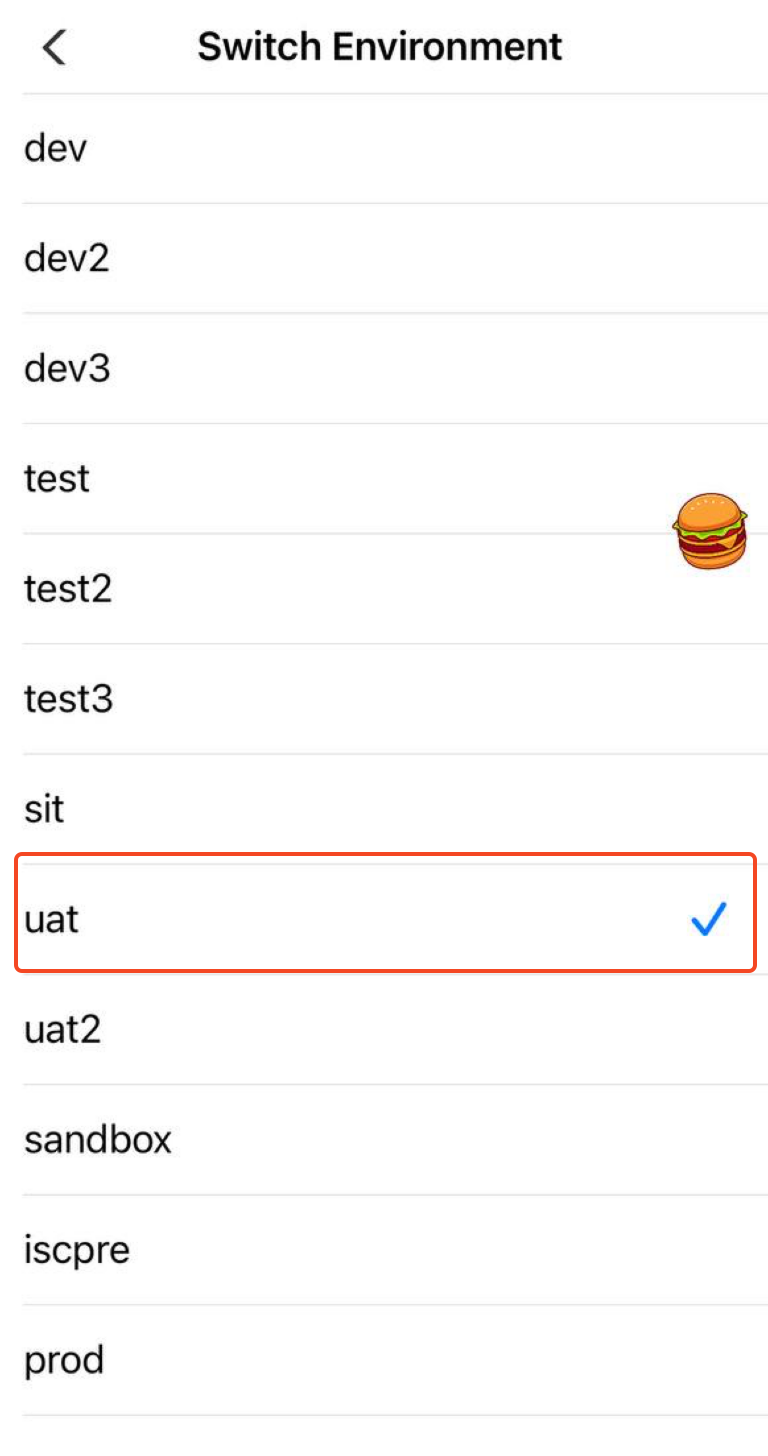This screenshot has width=768, height=1456.
Task: Select the iscpre environment
Action: point(77,1250)
